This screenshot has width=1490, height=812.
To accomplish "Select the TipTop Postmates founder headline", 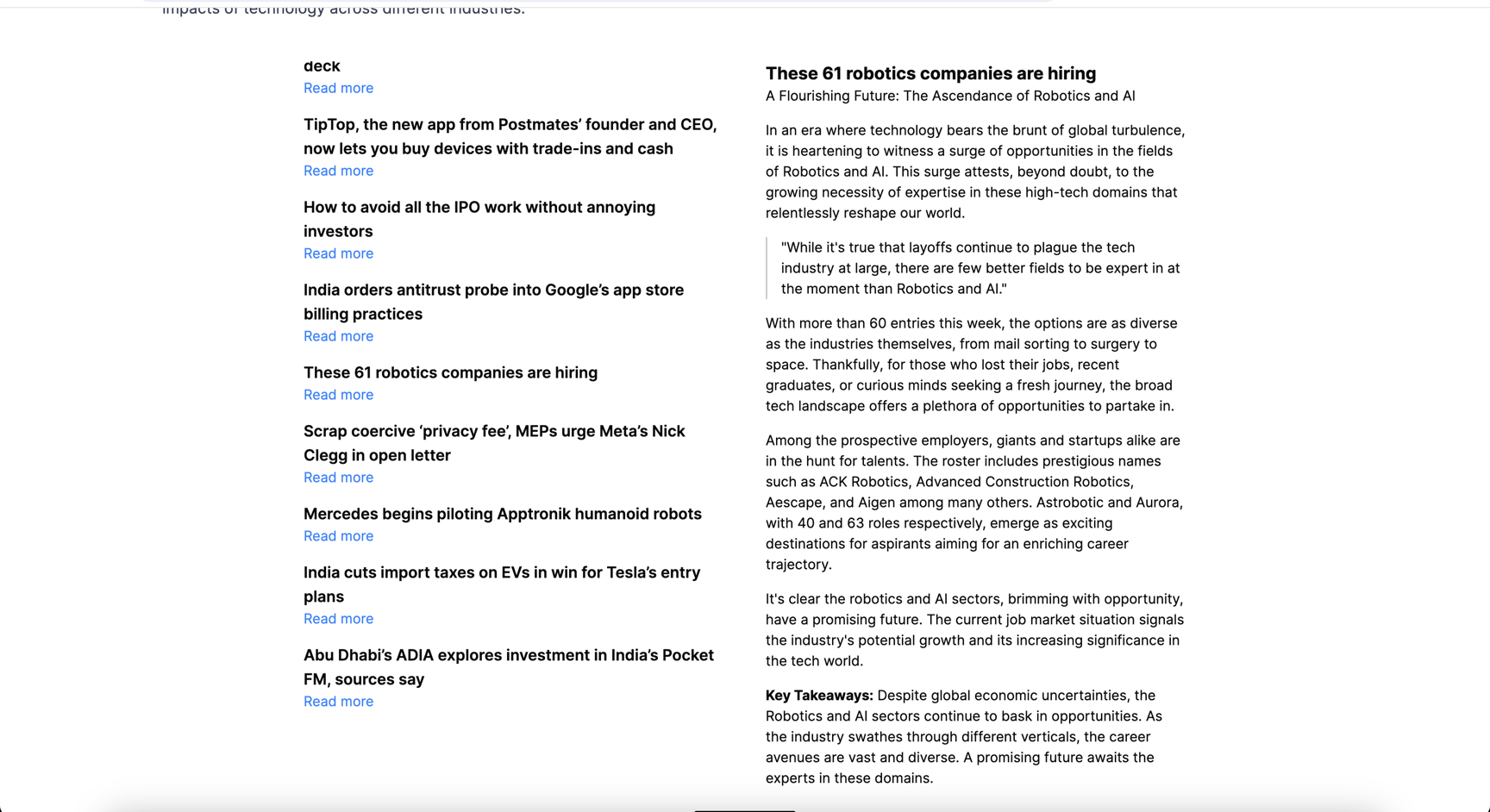I will click(x=510, y=136).
